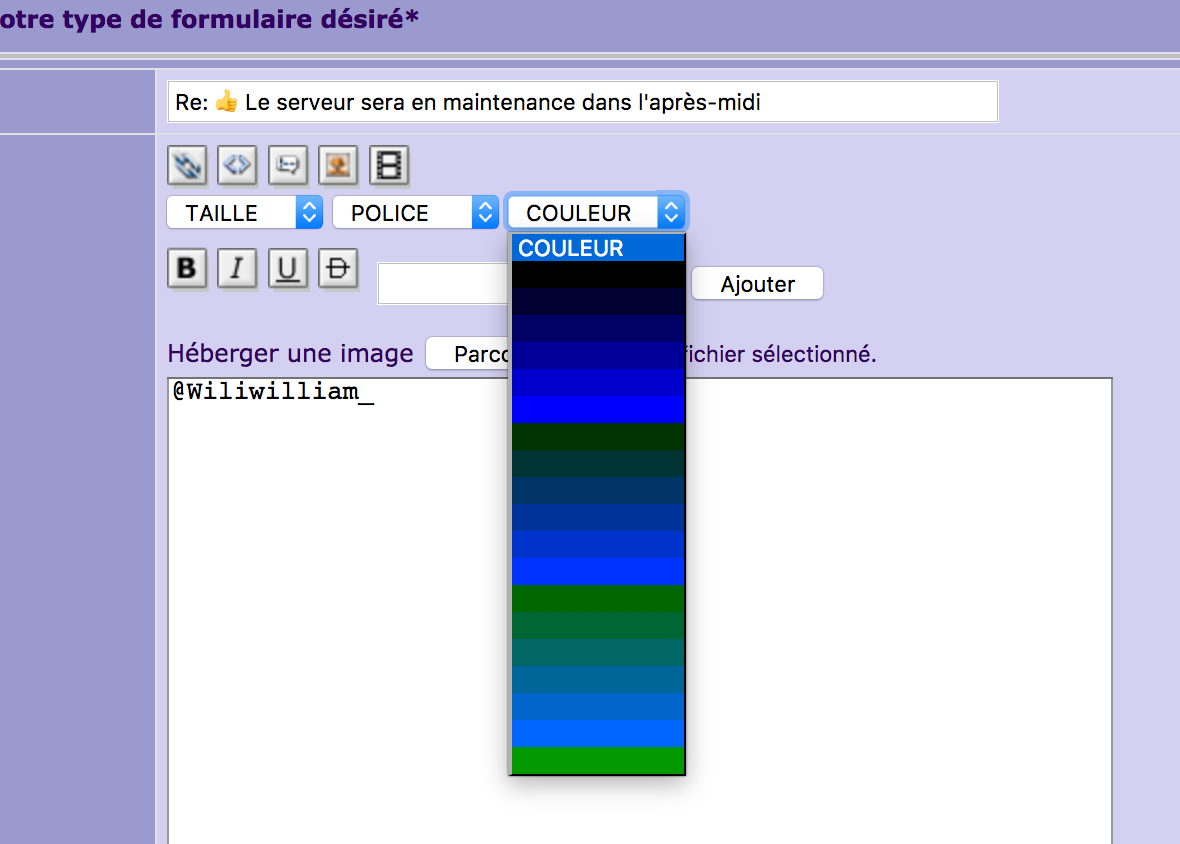Pick the bright pure blue color swatch
The image size is (1180, 844).
pyautogui.click(x=597, y=410)
